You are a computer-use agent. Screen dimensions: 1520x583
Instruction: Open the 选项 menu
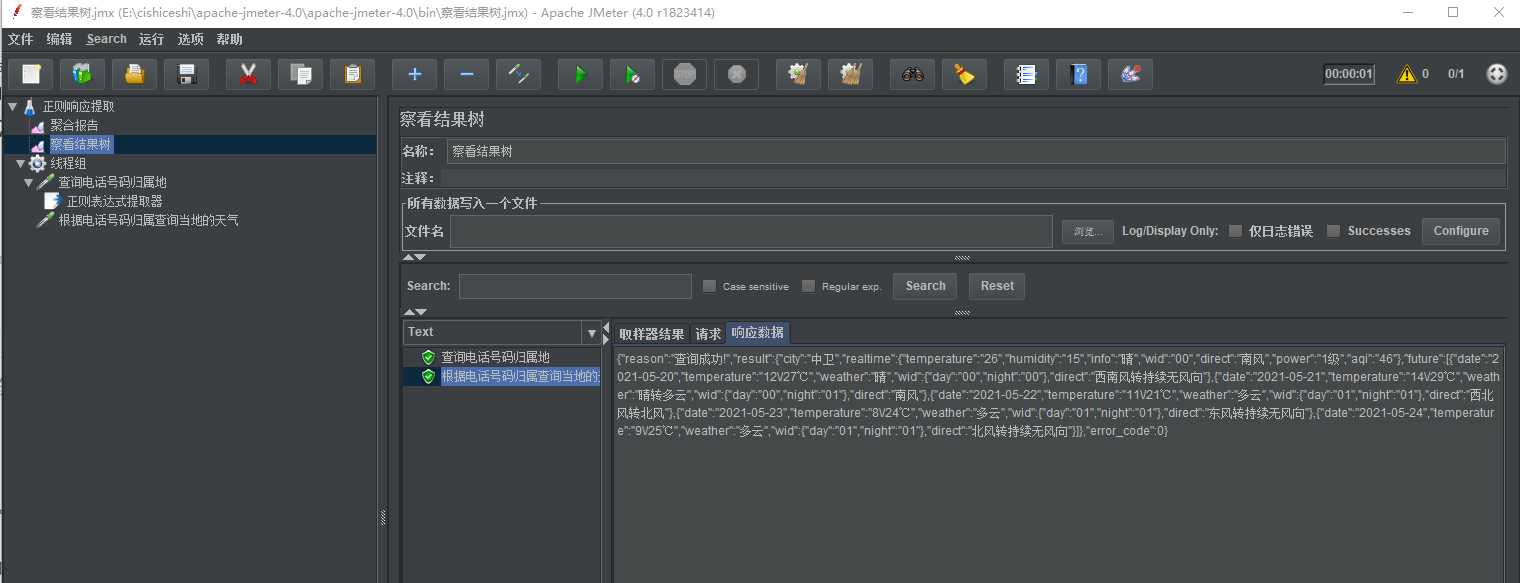[191, 39]
